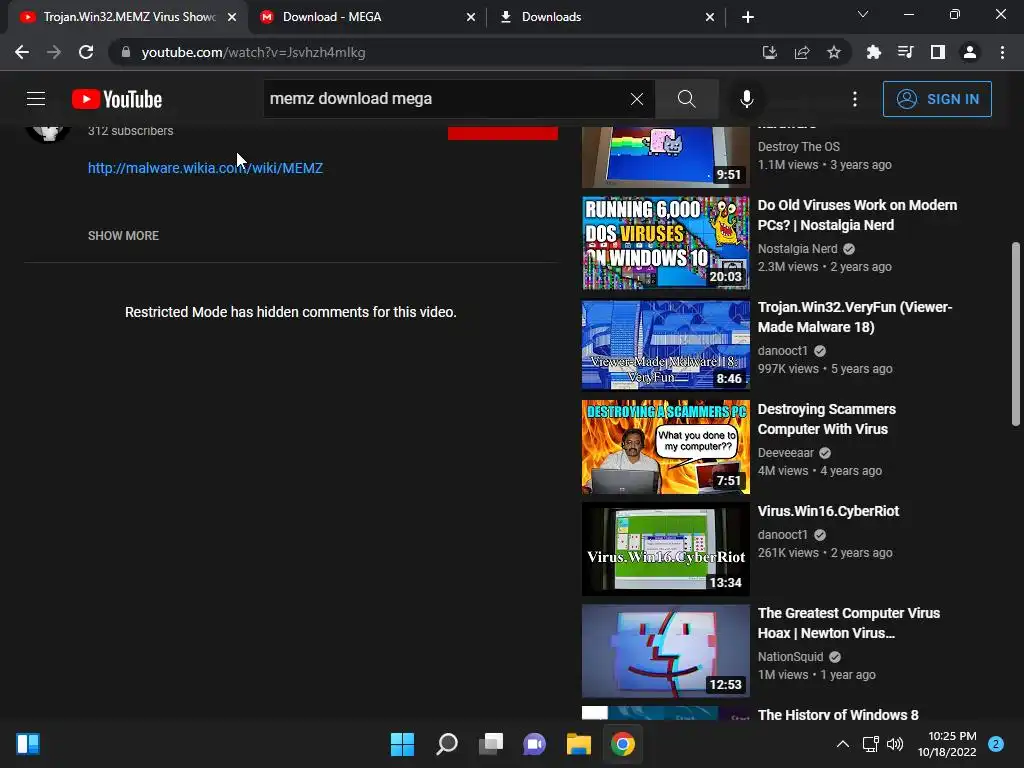Screen dimensions: 1024x768
Task: Switch to Downloads tab
Action: (607, 17)
